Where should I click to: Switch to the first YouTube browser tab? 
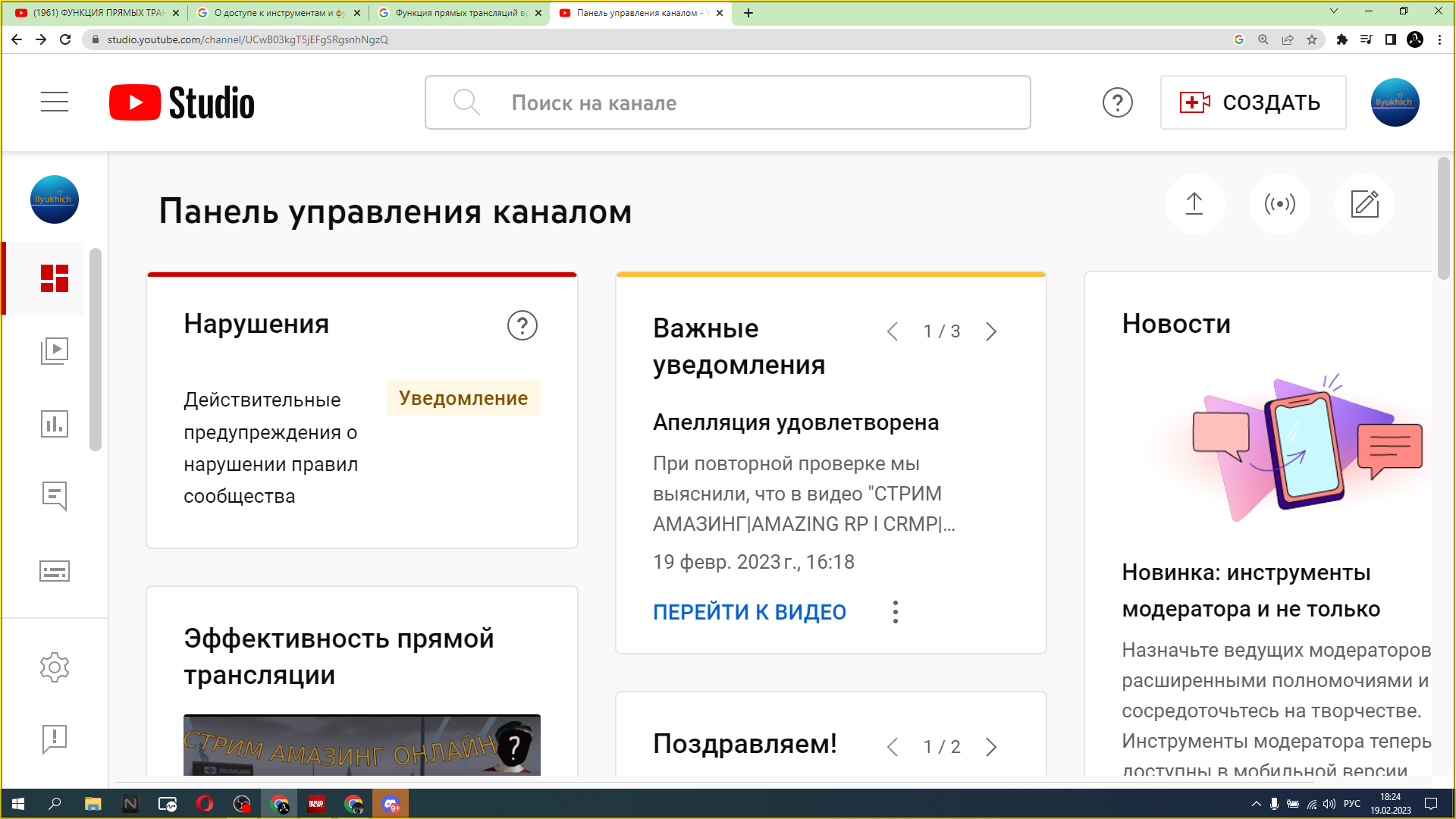[x=95, y=13]
